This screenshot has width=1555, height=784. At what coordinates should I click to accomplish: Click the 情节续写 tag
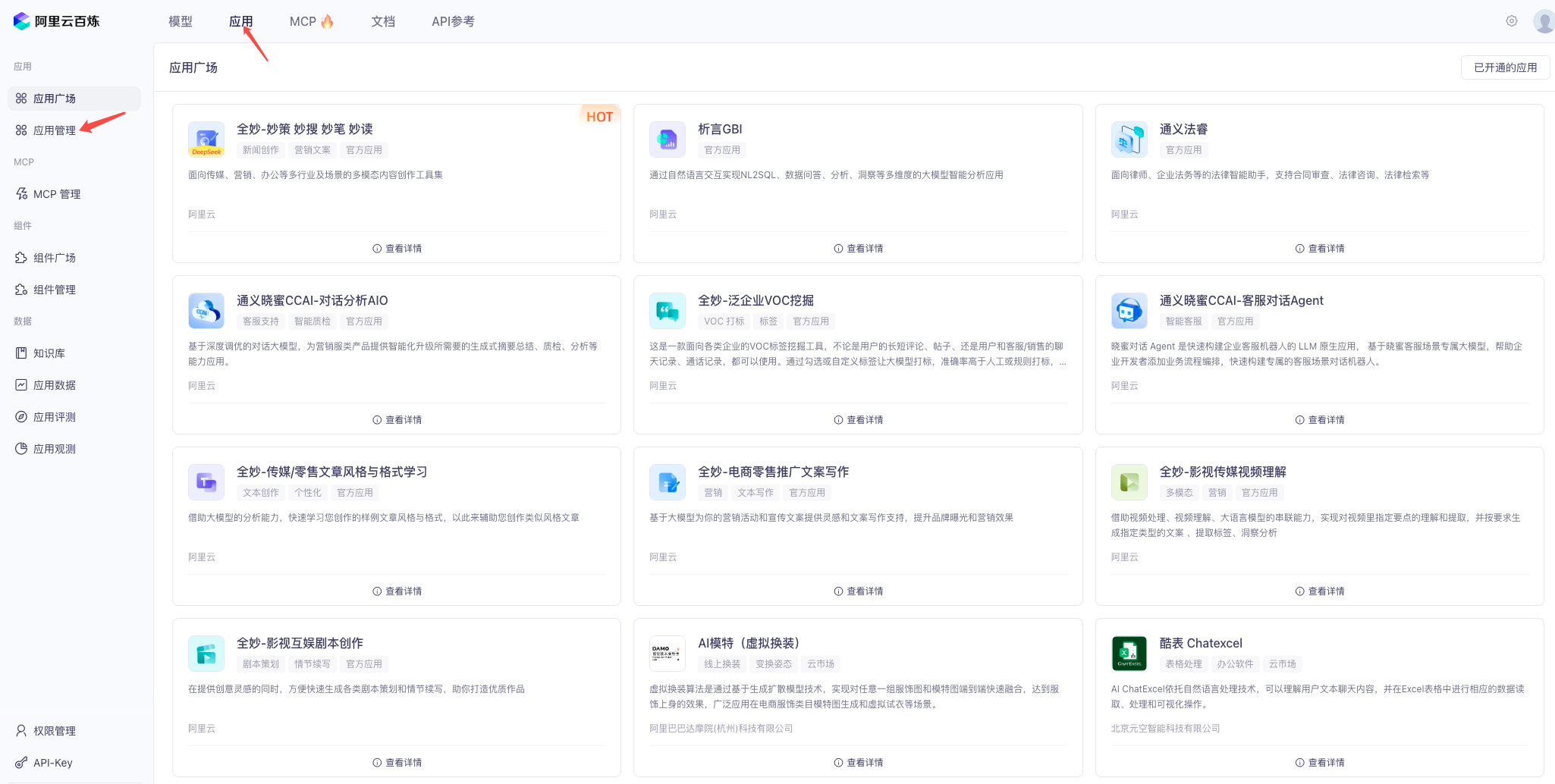(x=313, y=664)
